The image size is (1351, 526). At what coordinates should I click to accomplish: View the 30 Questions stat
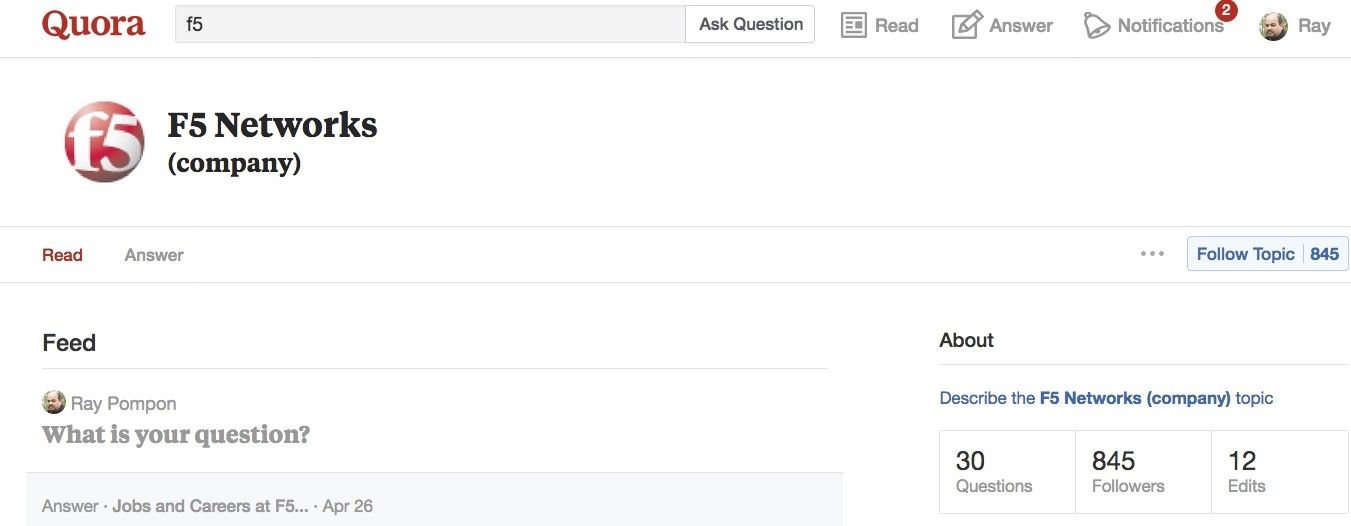click(x=1006, y=472)
